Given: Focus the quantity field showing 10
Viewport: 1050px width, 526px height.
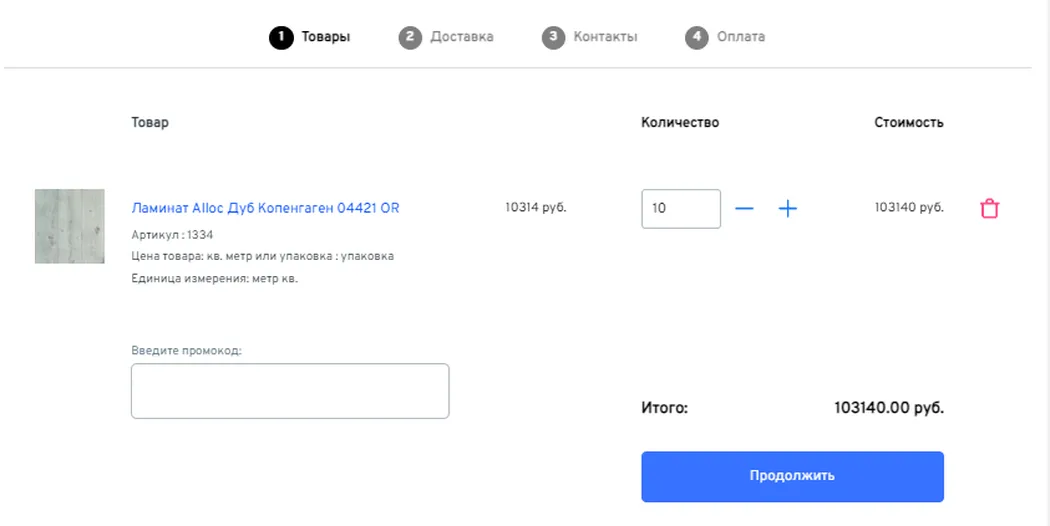Looking at the screenshot, I should (680, 209).
